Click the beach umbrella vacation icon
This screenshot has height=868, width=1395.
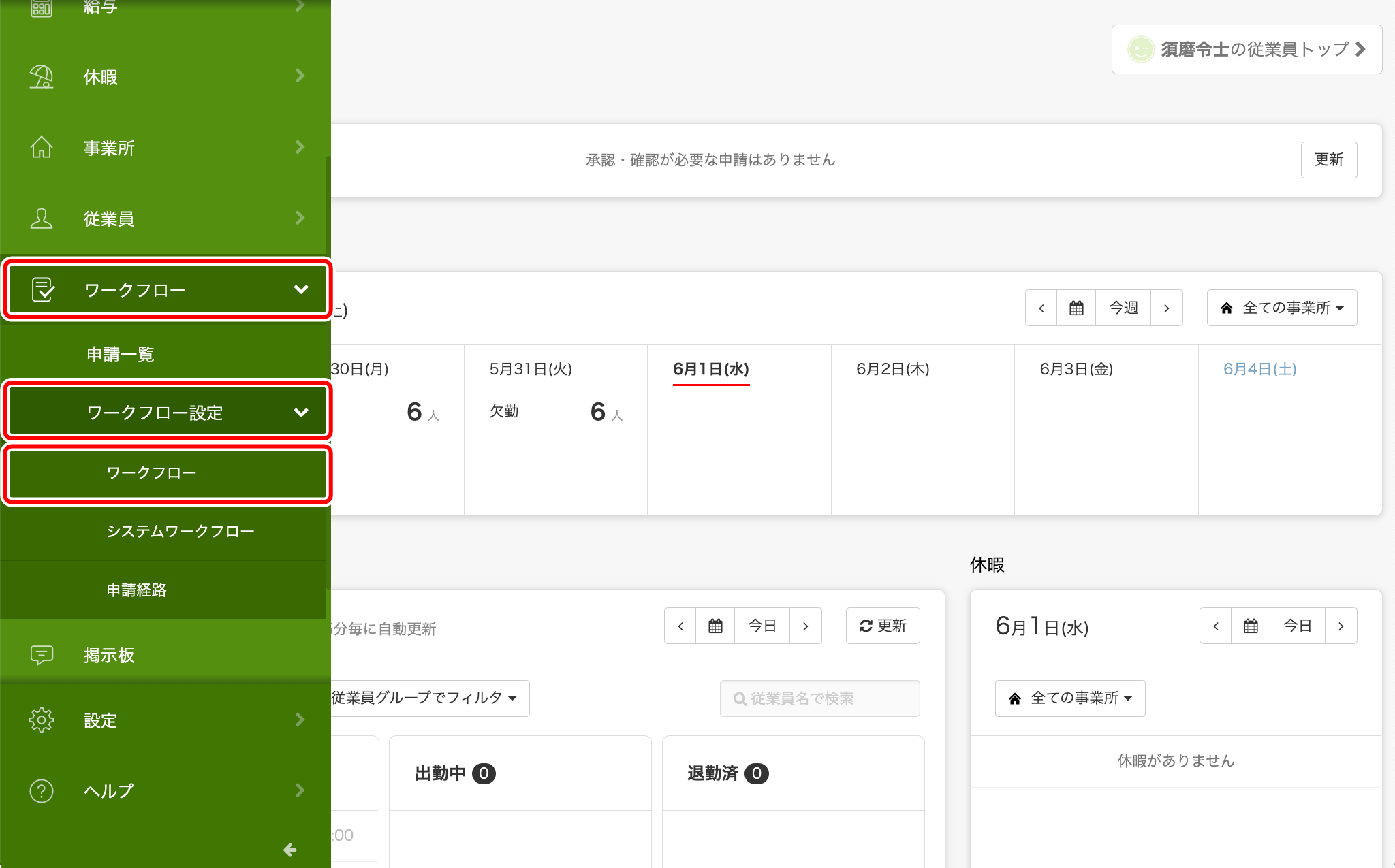click(x=42, y=77)
